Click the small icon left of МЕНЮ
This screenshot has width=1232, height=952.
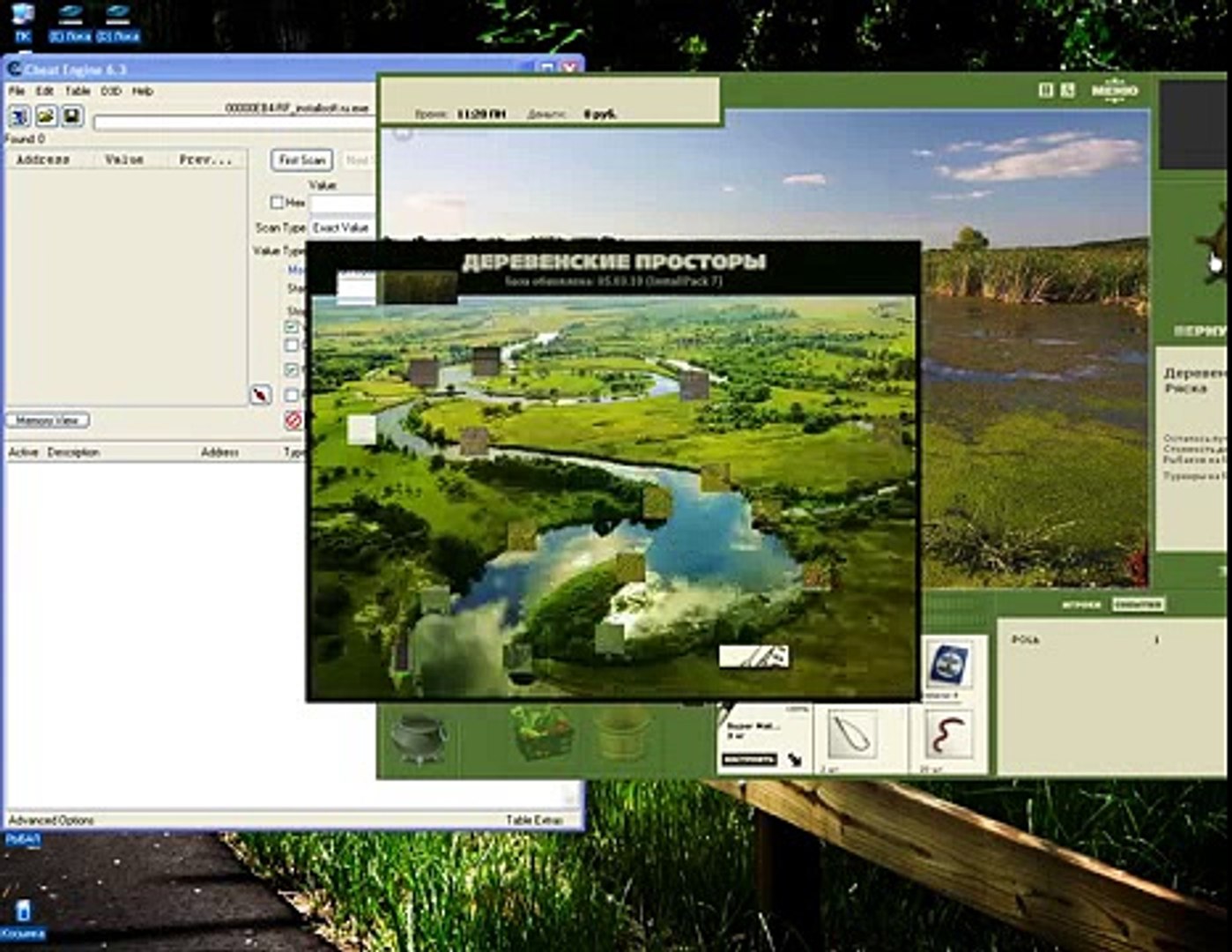pyautogui.click(x=1067, y=90)
